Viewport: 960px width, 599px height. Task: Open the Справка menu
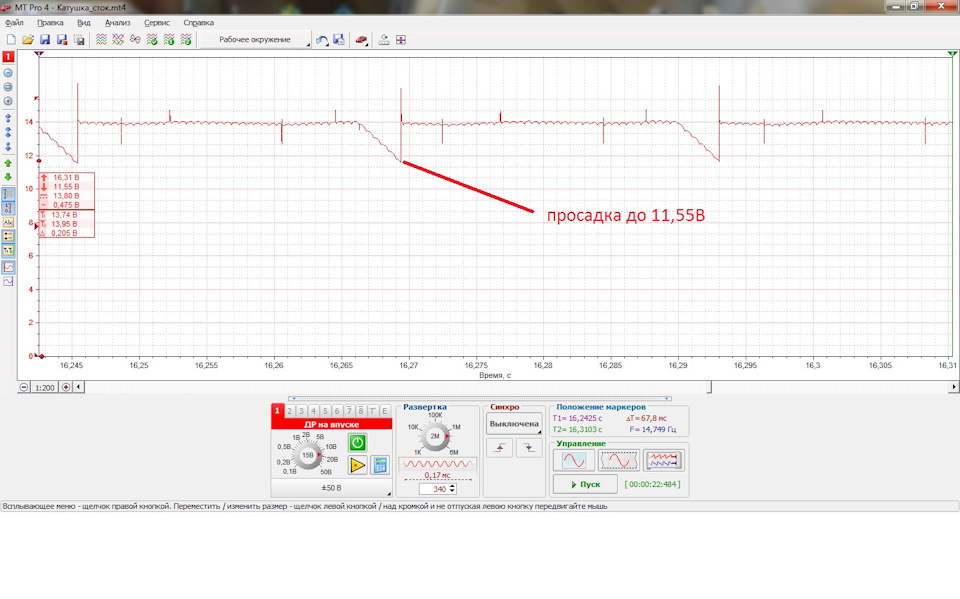pyautogui.click(x=198, y=23)
